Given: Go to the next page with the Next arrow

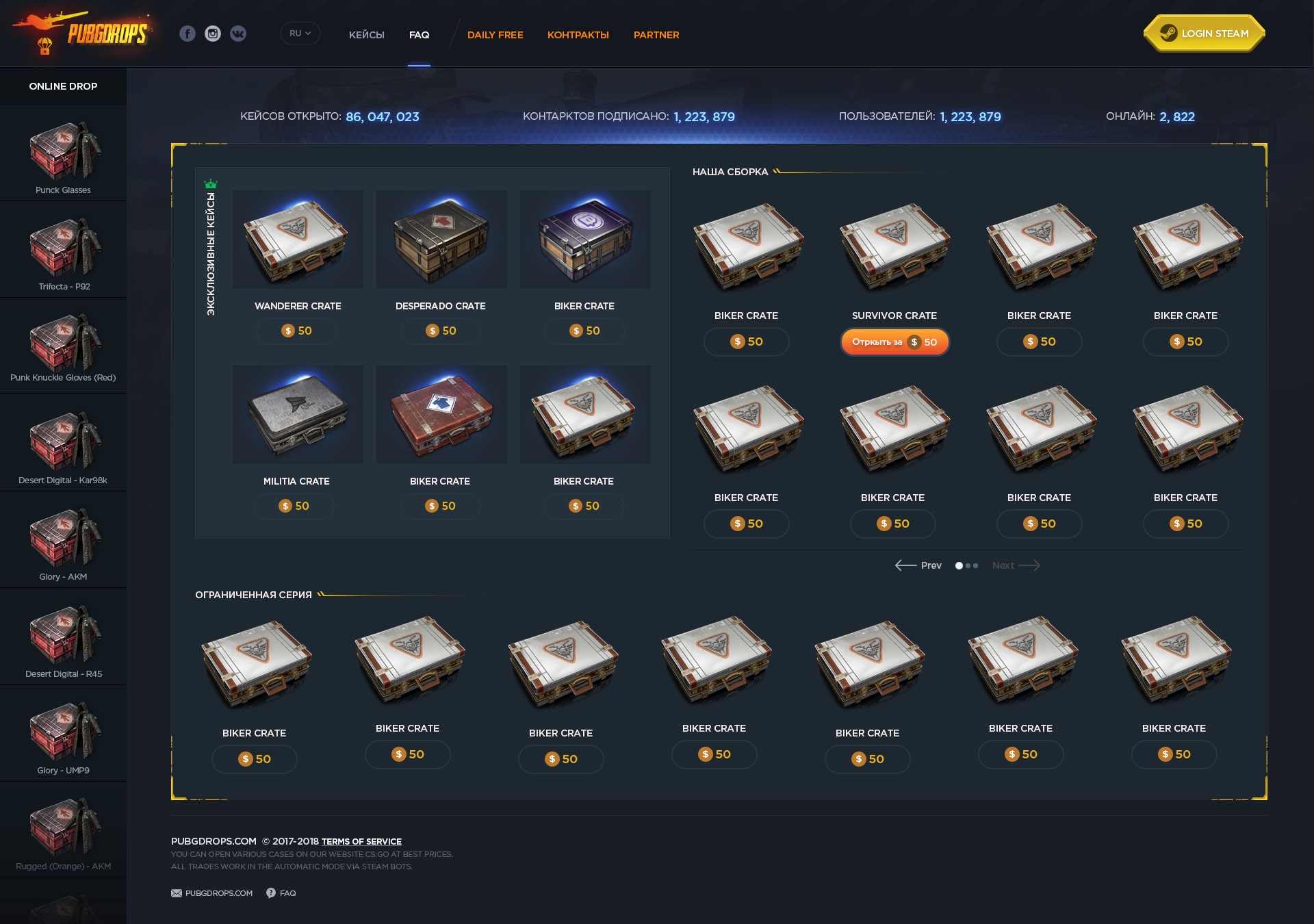Looking at the screenshot, I should click(x=1016, y=565).
